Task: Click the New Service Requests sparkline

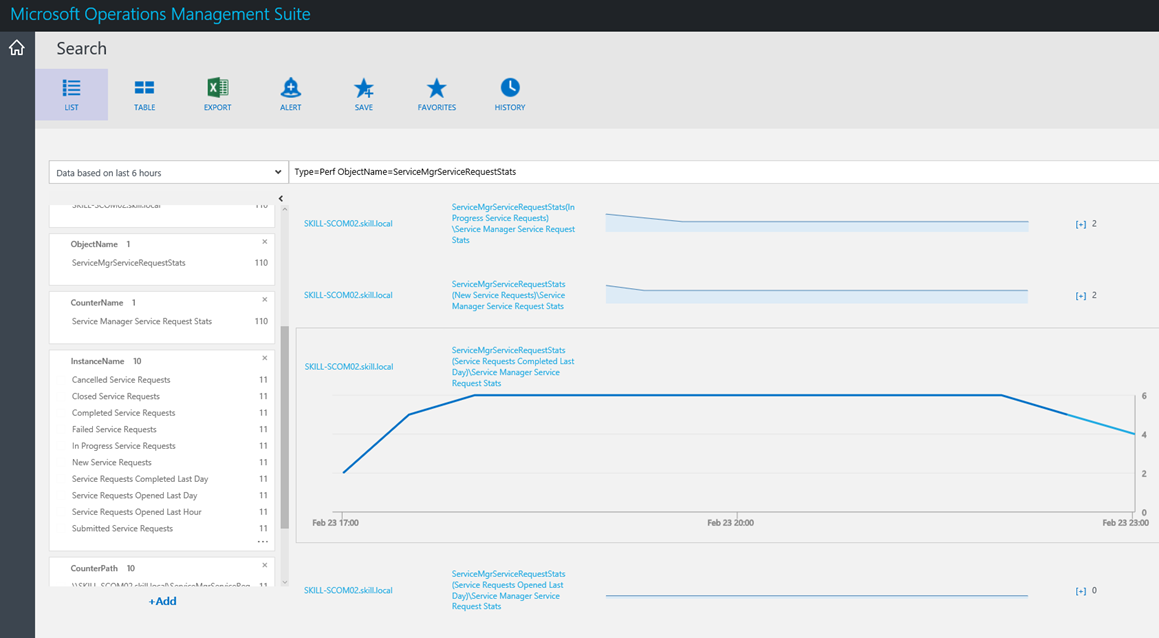Action: (817, 294)
